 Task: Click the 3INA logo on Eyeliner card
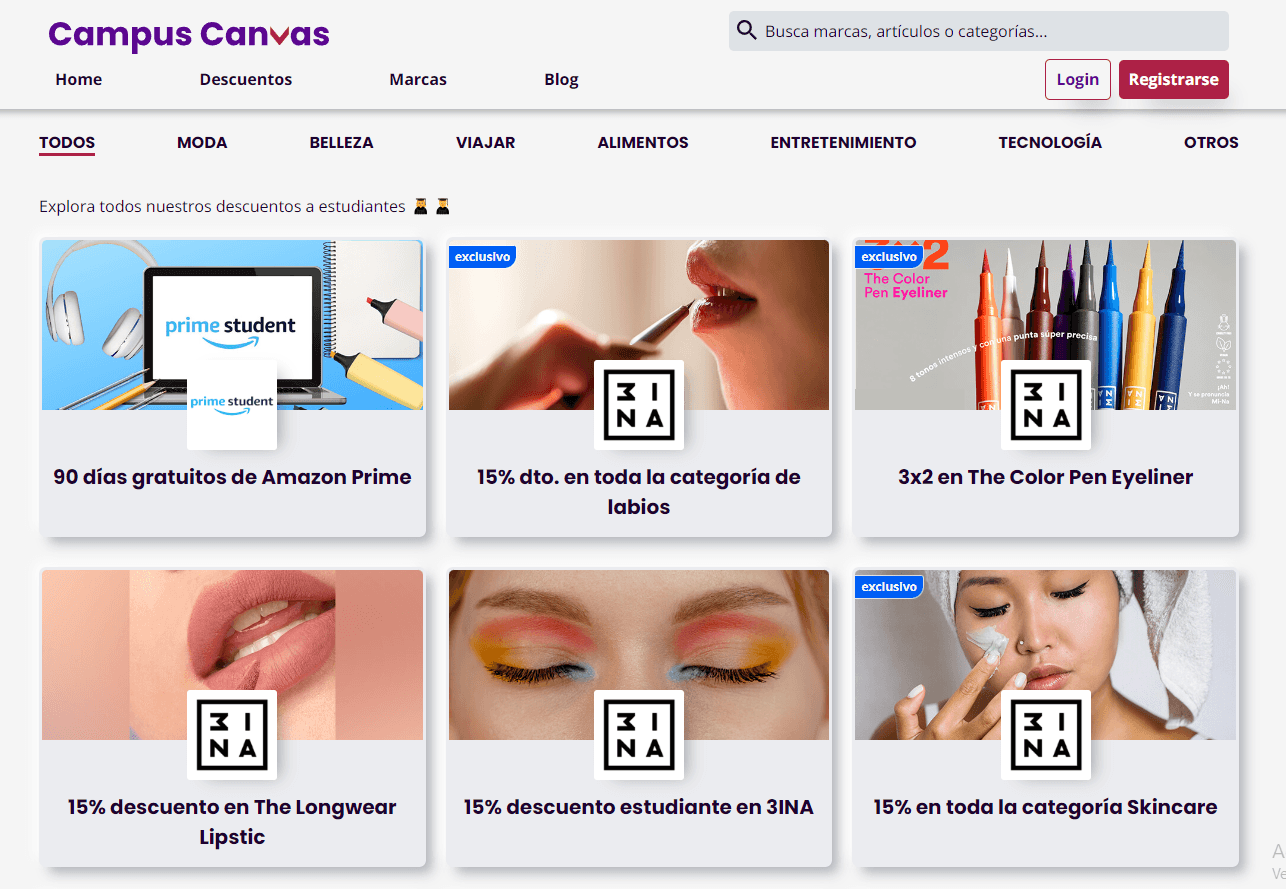(x=1046, y=404)
